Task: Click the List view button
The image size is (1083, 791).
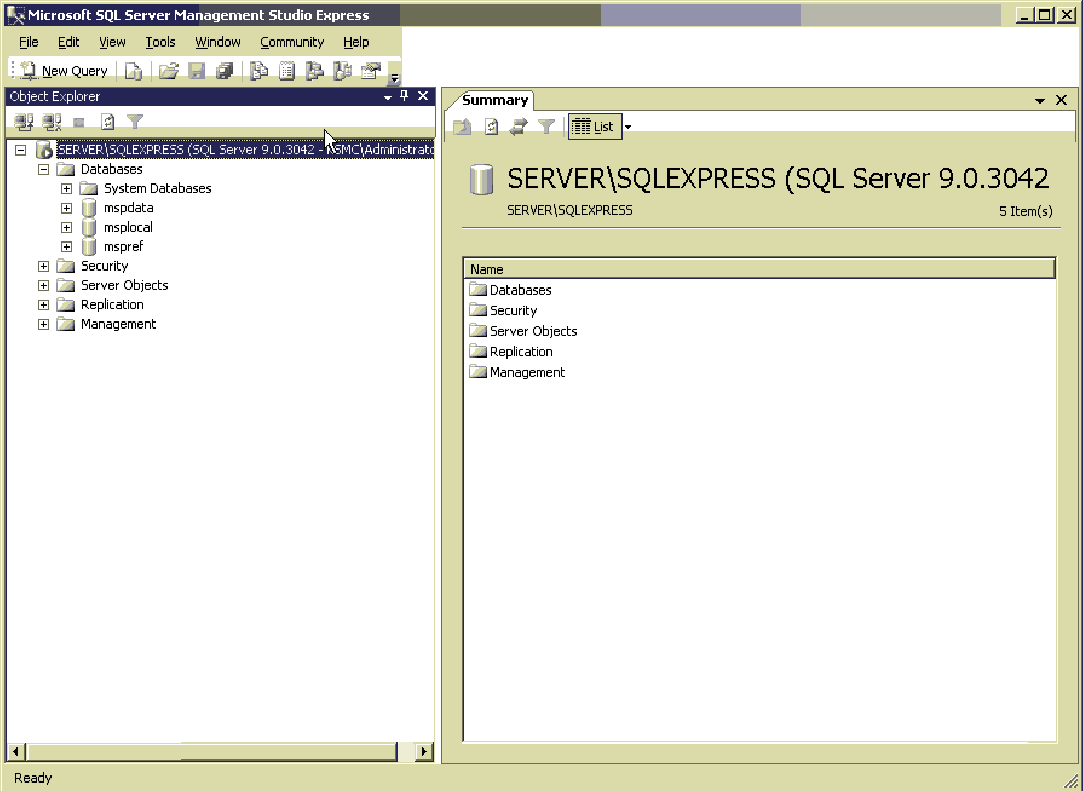Action: tap(595, 126)
